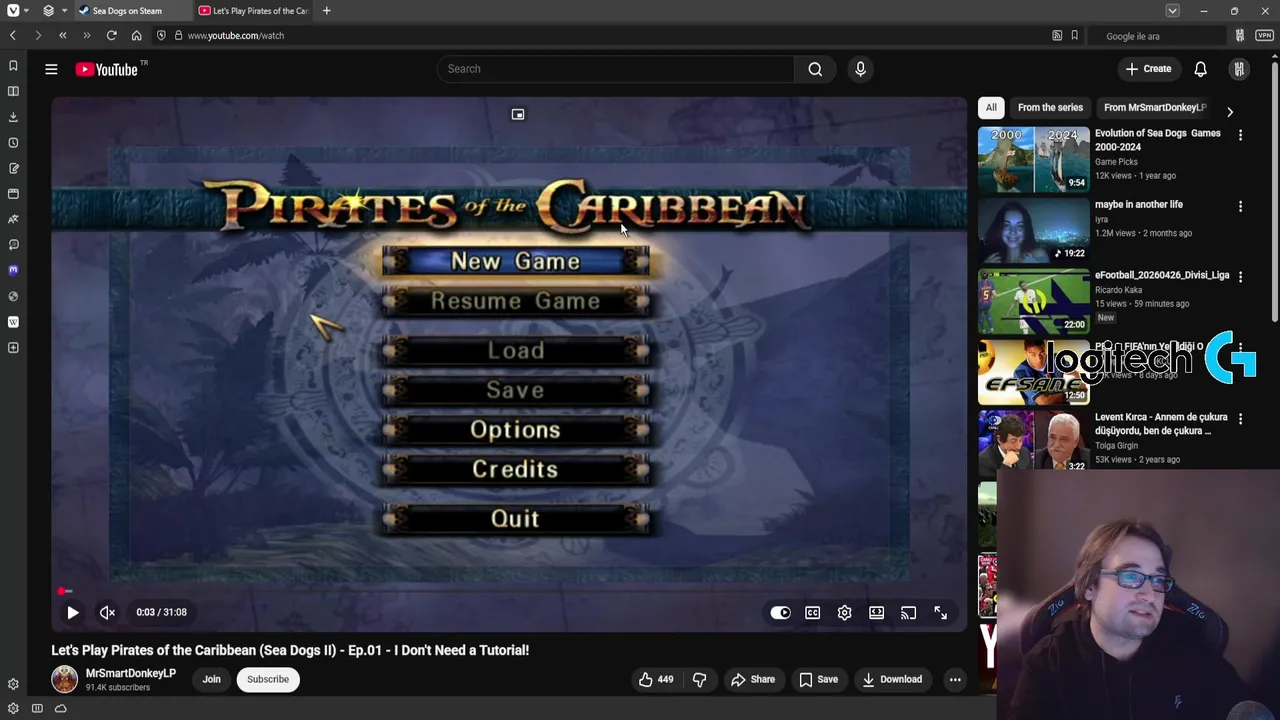
Task: Toggle theater mode on the player
Action: tap(876, 613)
